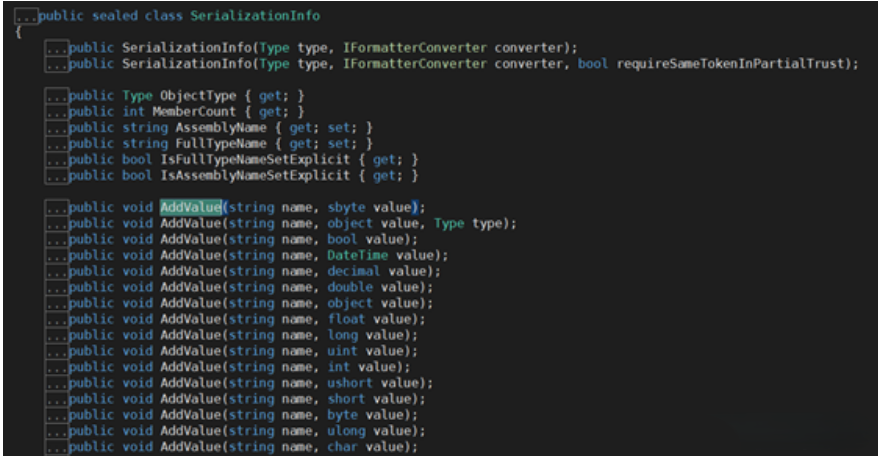Click IFormatterConverter type in first constructor
The width and height of the screenshot is (878, 456).
373,48
